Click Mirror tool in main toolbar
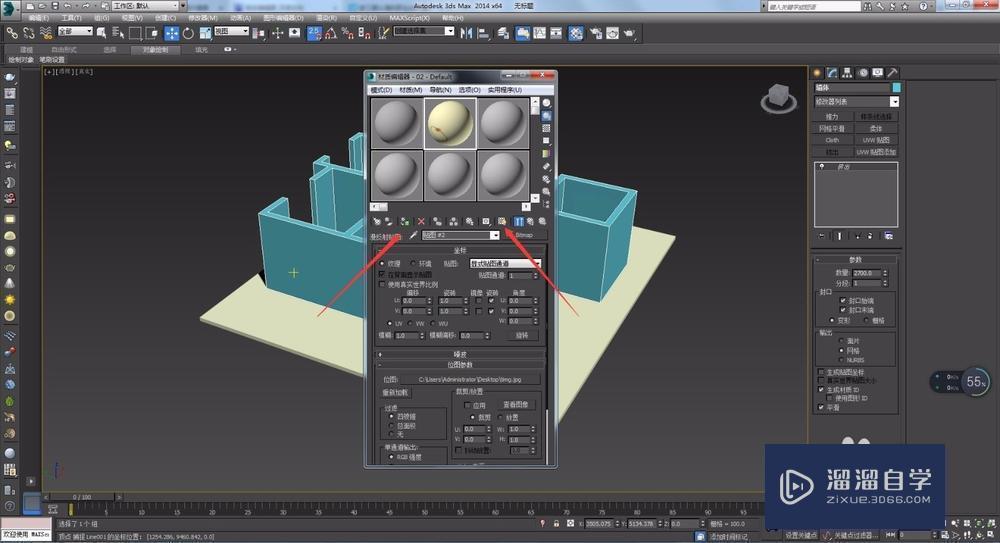The image size is (1000, 543). pyautogui.click(x=466, y=33)
